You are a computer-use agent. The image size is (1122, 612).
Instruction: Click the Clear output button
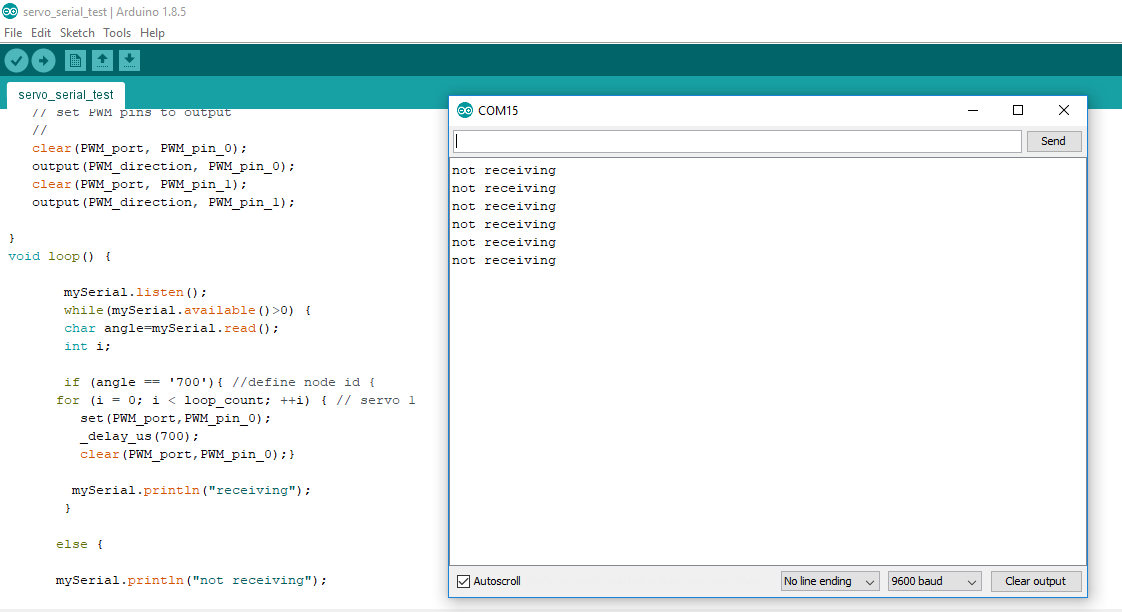(1035, 581)
